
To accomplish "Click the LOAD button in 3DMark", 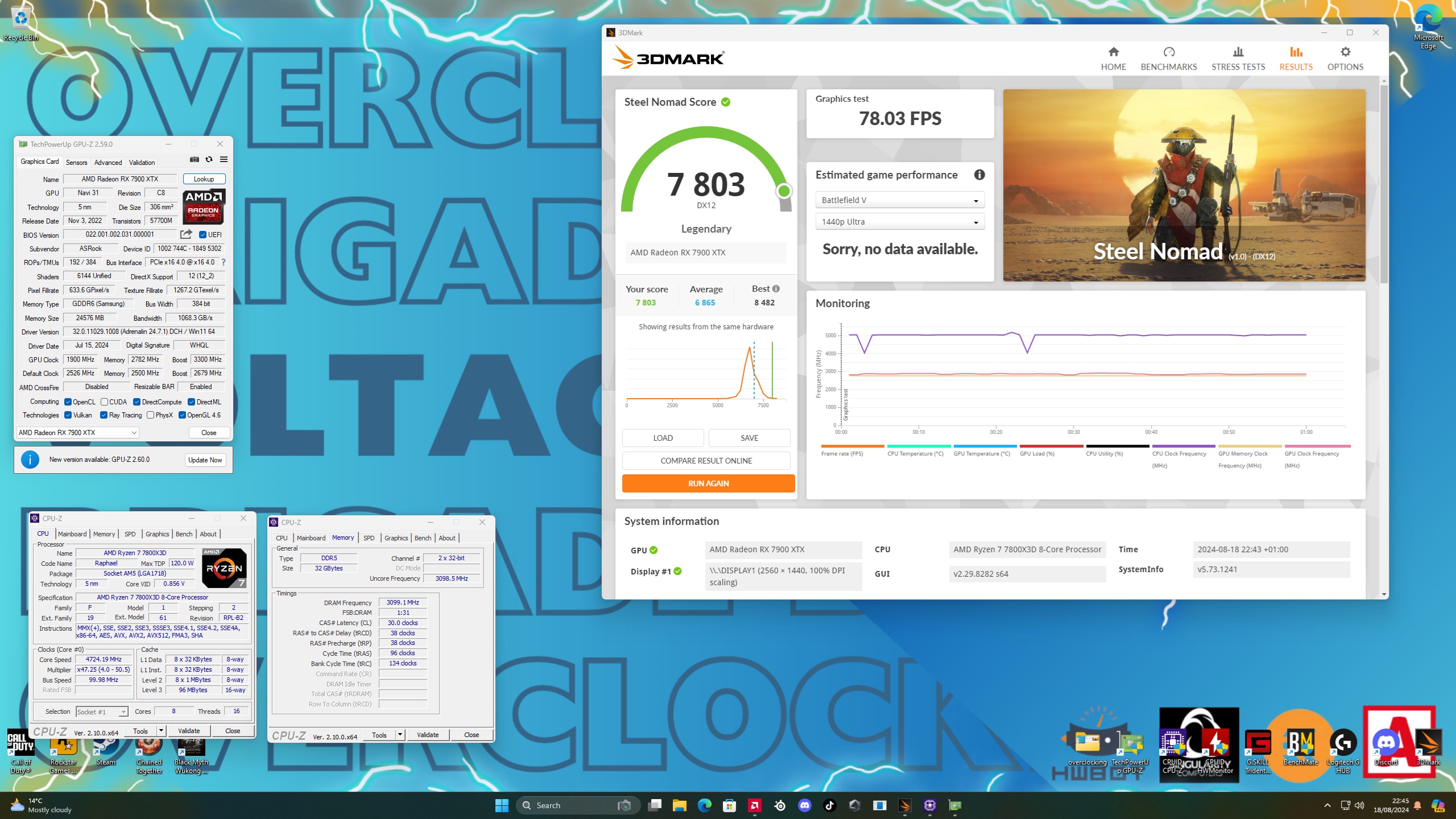I will click(663, 438).
